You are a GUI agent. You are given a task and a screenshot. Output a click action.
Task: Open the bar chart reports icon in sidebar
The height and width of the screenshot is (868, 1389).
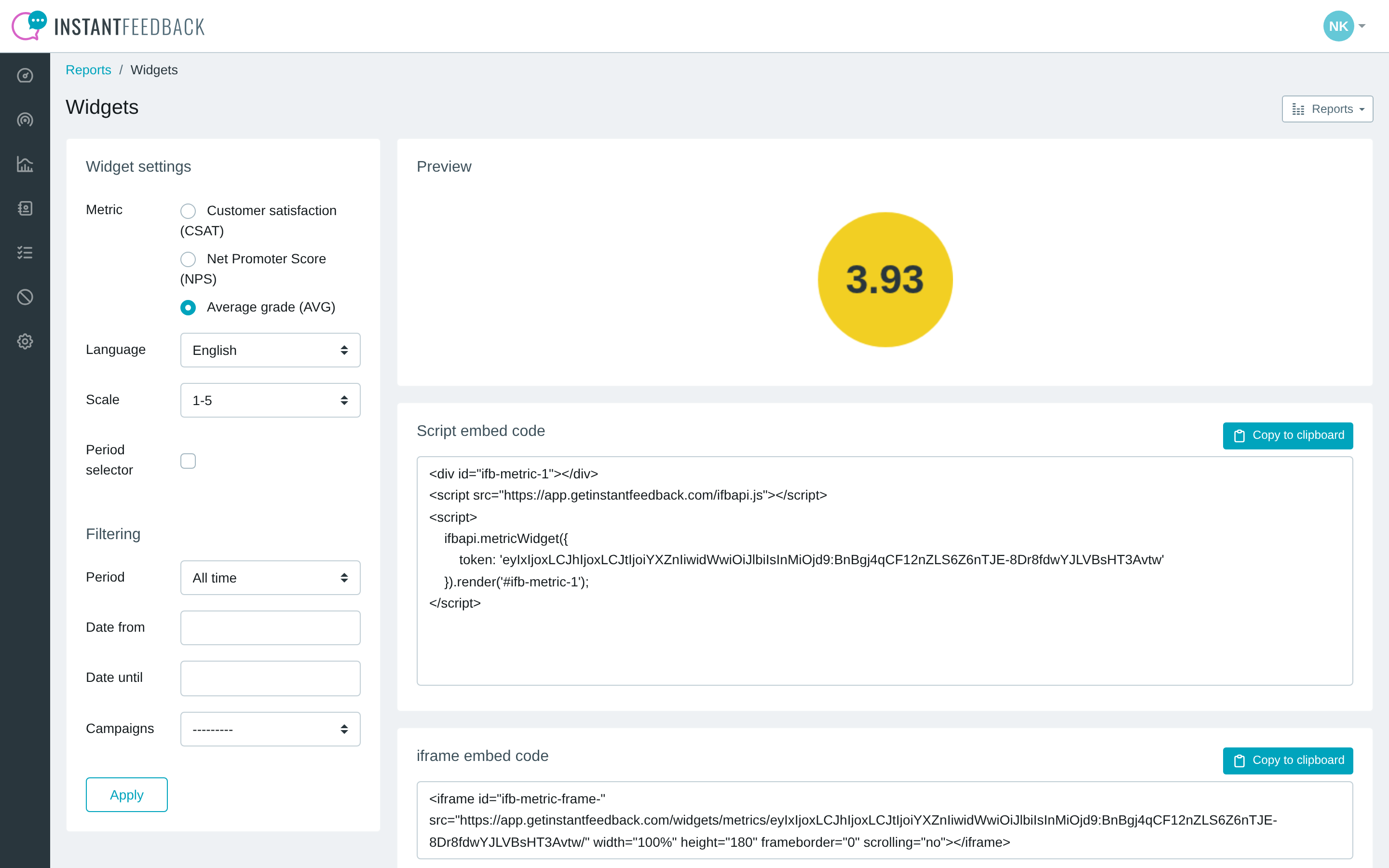[25, 164]
